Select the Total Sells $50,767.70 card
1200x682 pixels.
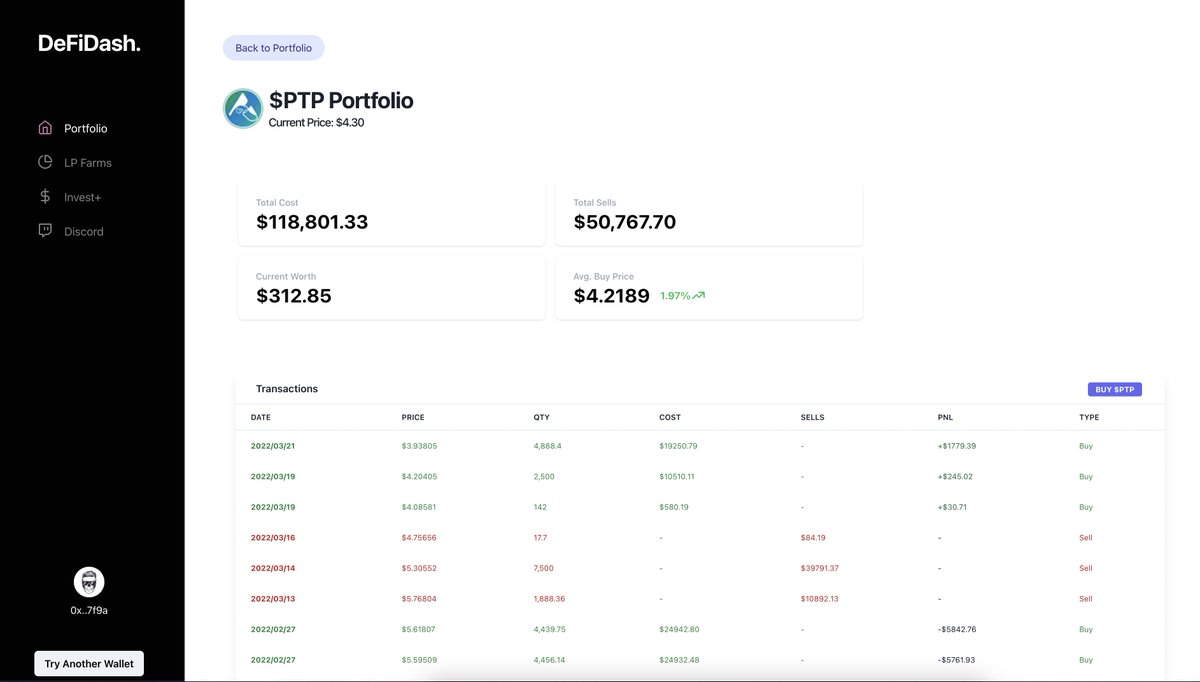709,214
